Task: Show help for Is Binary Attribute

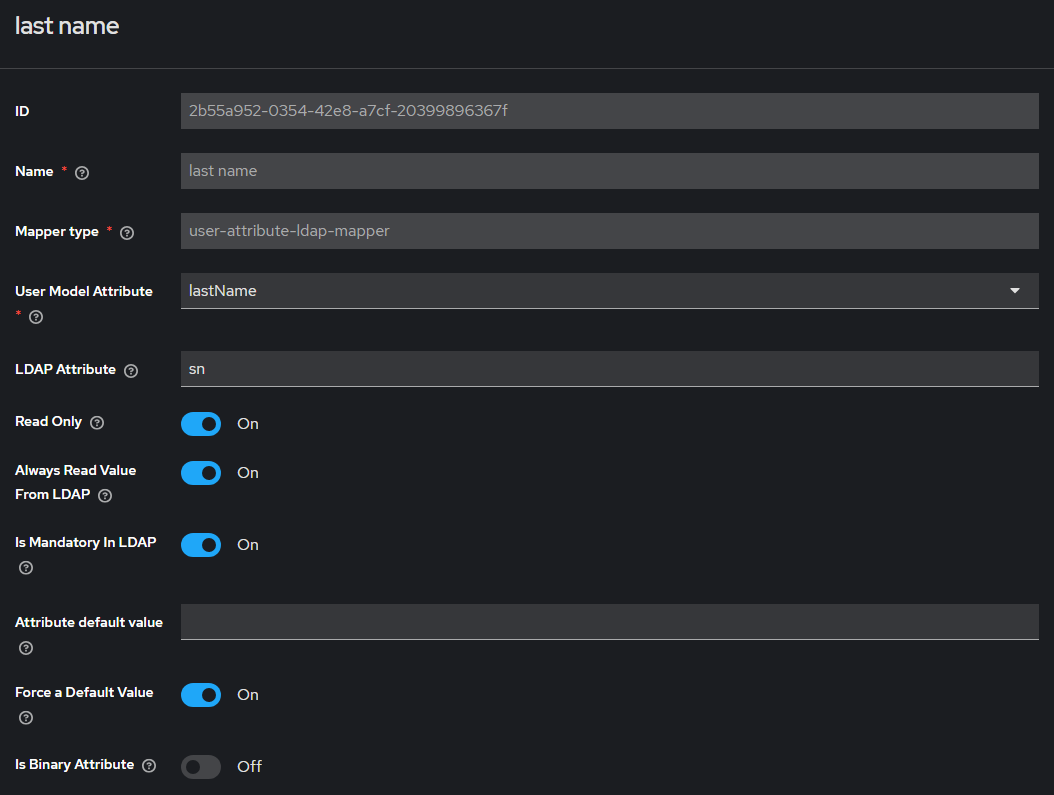Action: click(x=149, y=765)
